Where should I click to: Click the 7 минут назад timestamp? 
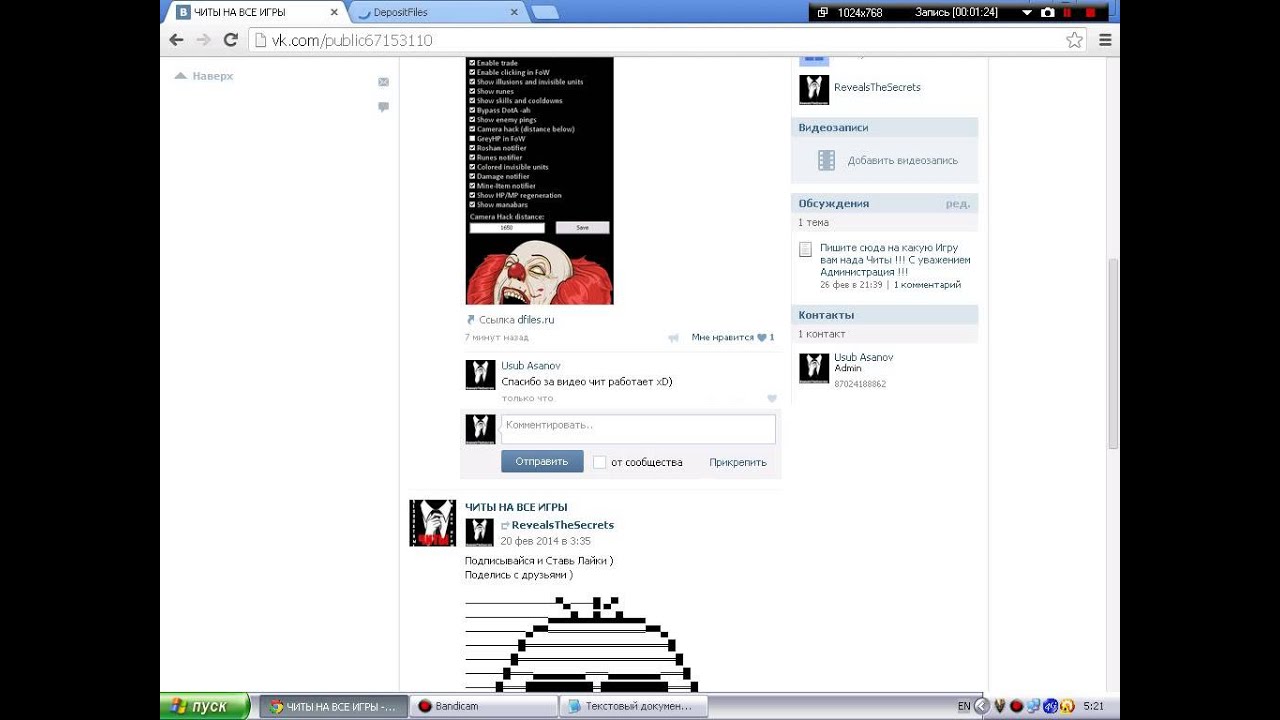[497, 338]
